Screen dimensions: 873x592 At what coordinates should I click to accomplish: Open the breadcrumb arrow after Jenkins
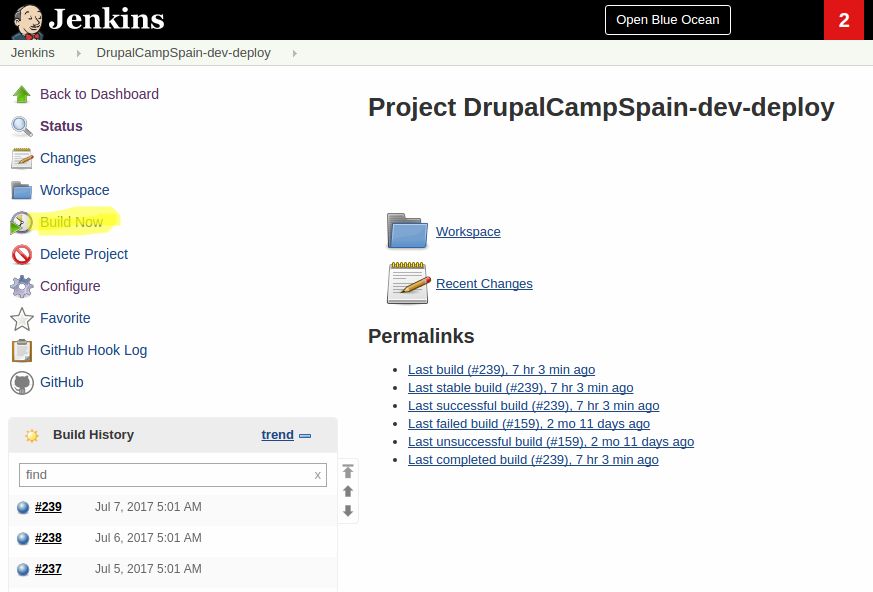coord(79,53)
